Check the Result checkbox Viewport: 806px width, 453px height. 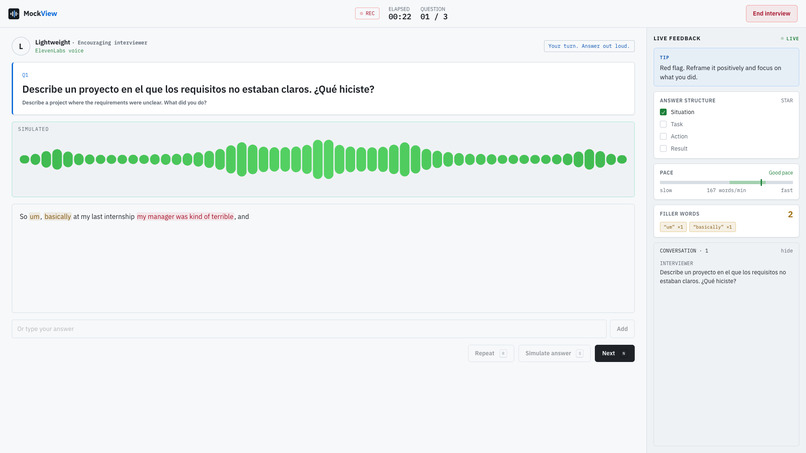(663, 149)
